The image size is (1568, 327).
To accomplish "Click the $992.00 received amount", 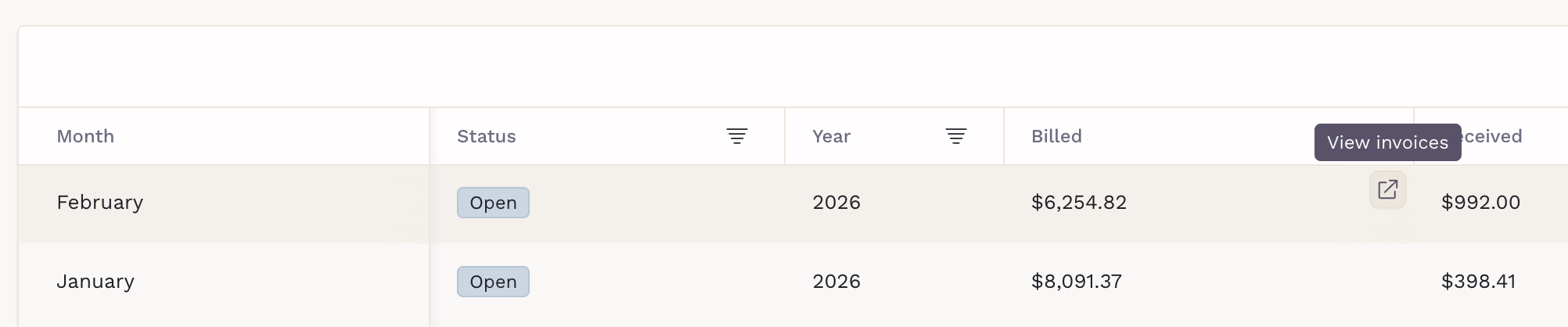I will tap(1480, 203).
